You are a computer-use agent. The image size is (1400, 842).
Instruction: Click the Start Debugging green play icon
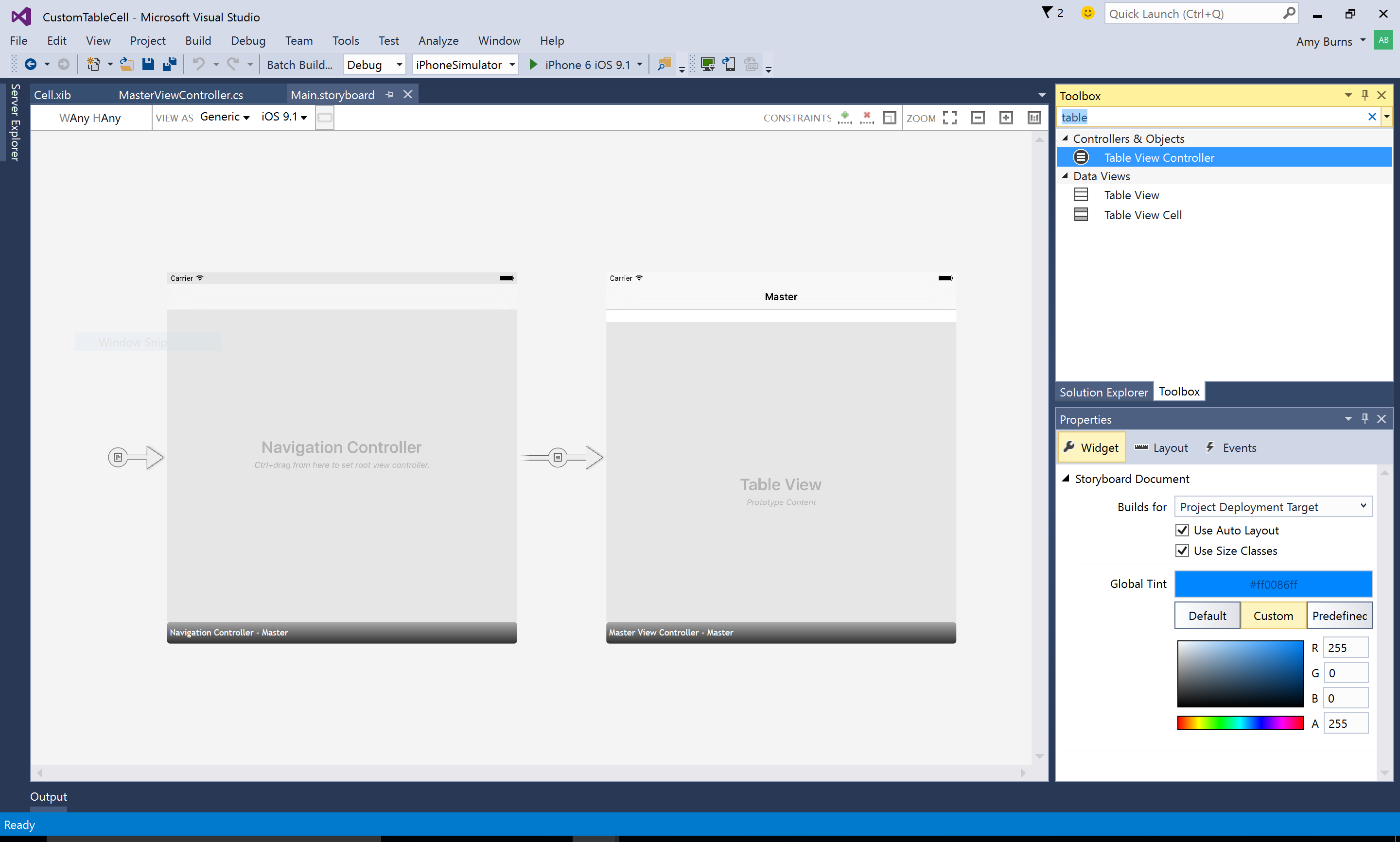pyautogui.click(x=532, y=64)
